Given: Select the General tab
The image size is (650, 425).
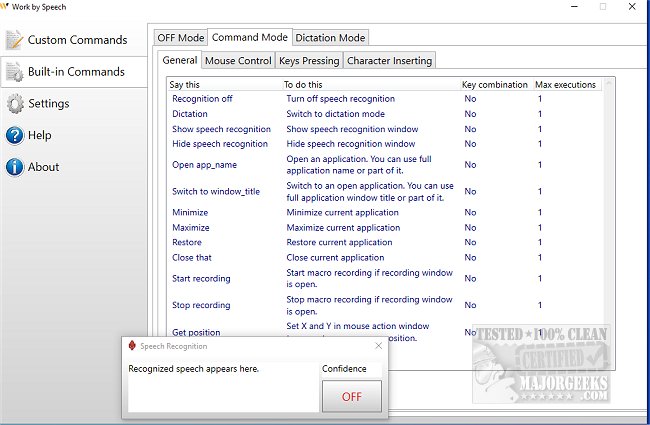Looking at the screenshot, I should coord(180,60).
